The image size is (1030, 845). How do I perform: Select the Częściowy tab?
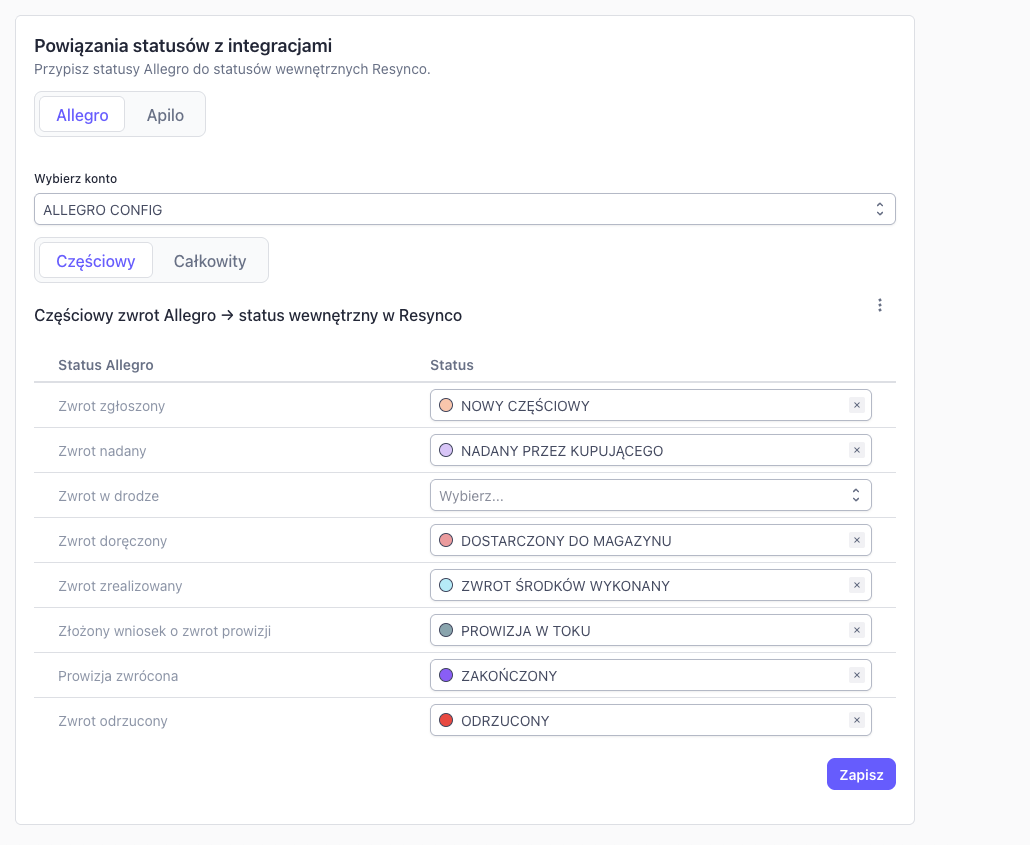click(x=96, y=260)
